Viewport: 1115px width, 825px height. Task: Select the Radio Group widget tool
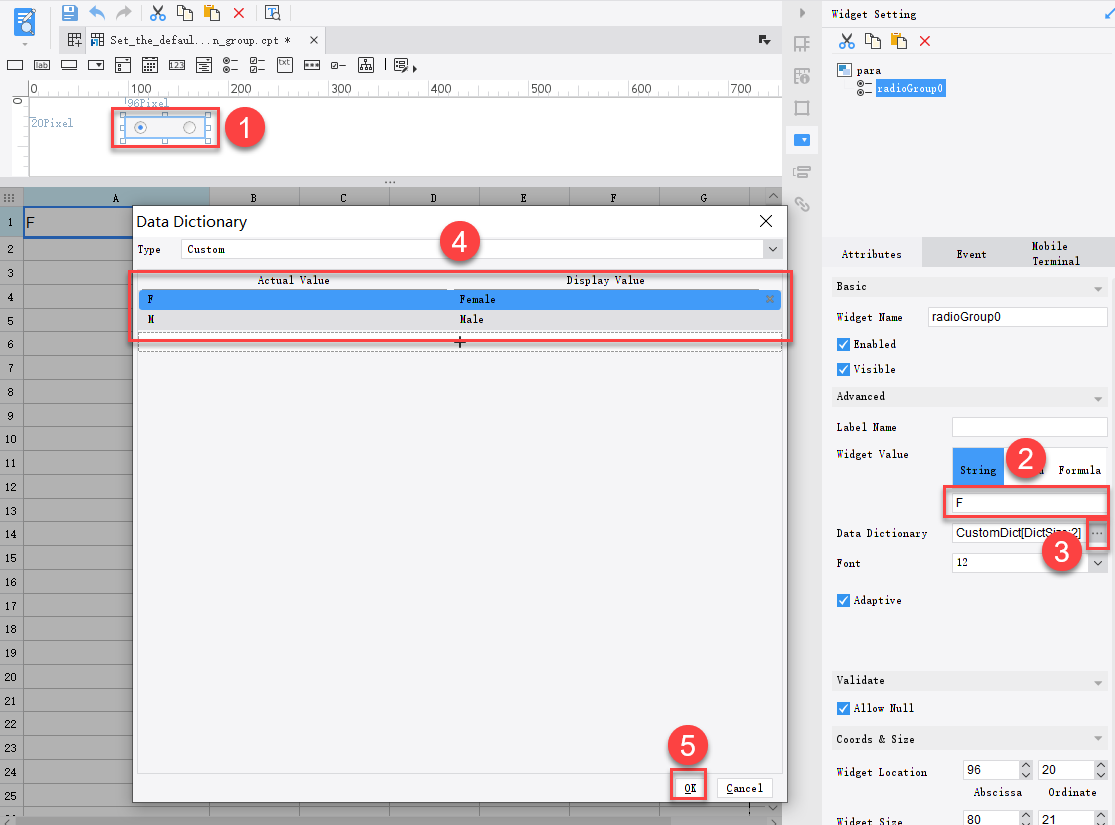228,65
